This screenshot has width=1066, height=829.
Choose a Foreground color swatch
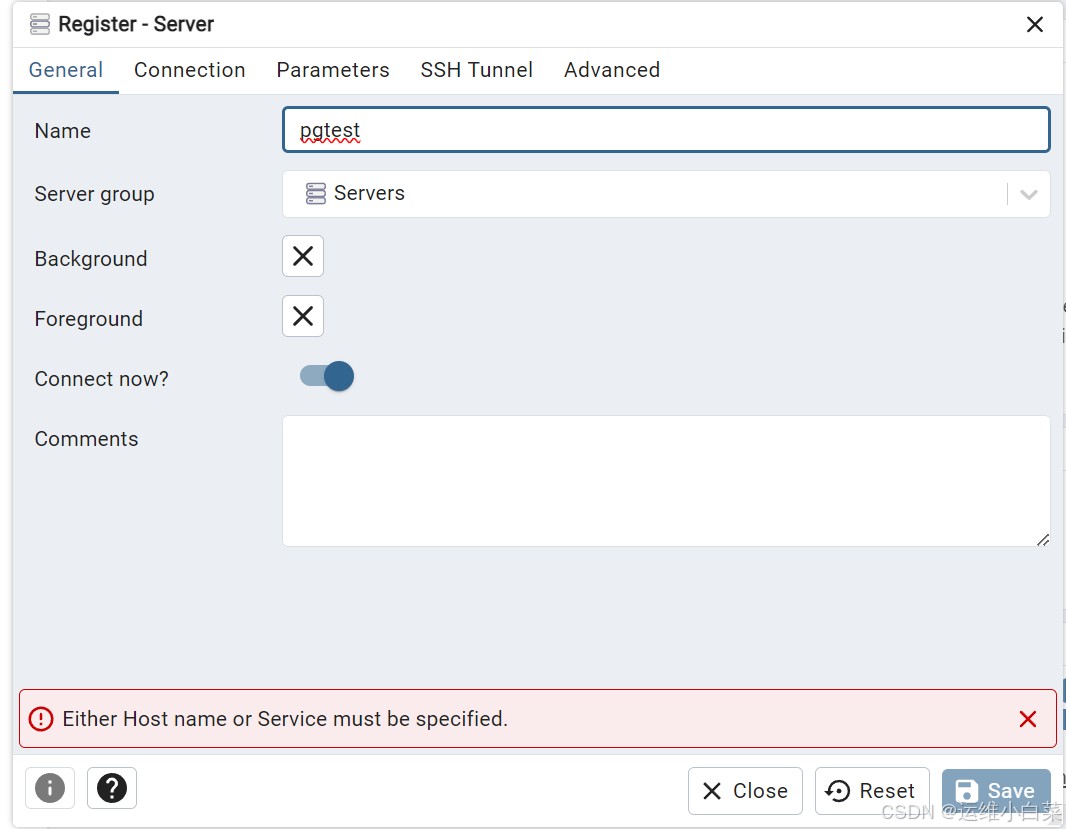point(303,317)
